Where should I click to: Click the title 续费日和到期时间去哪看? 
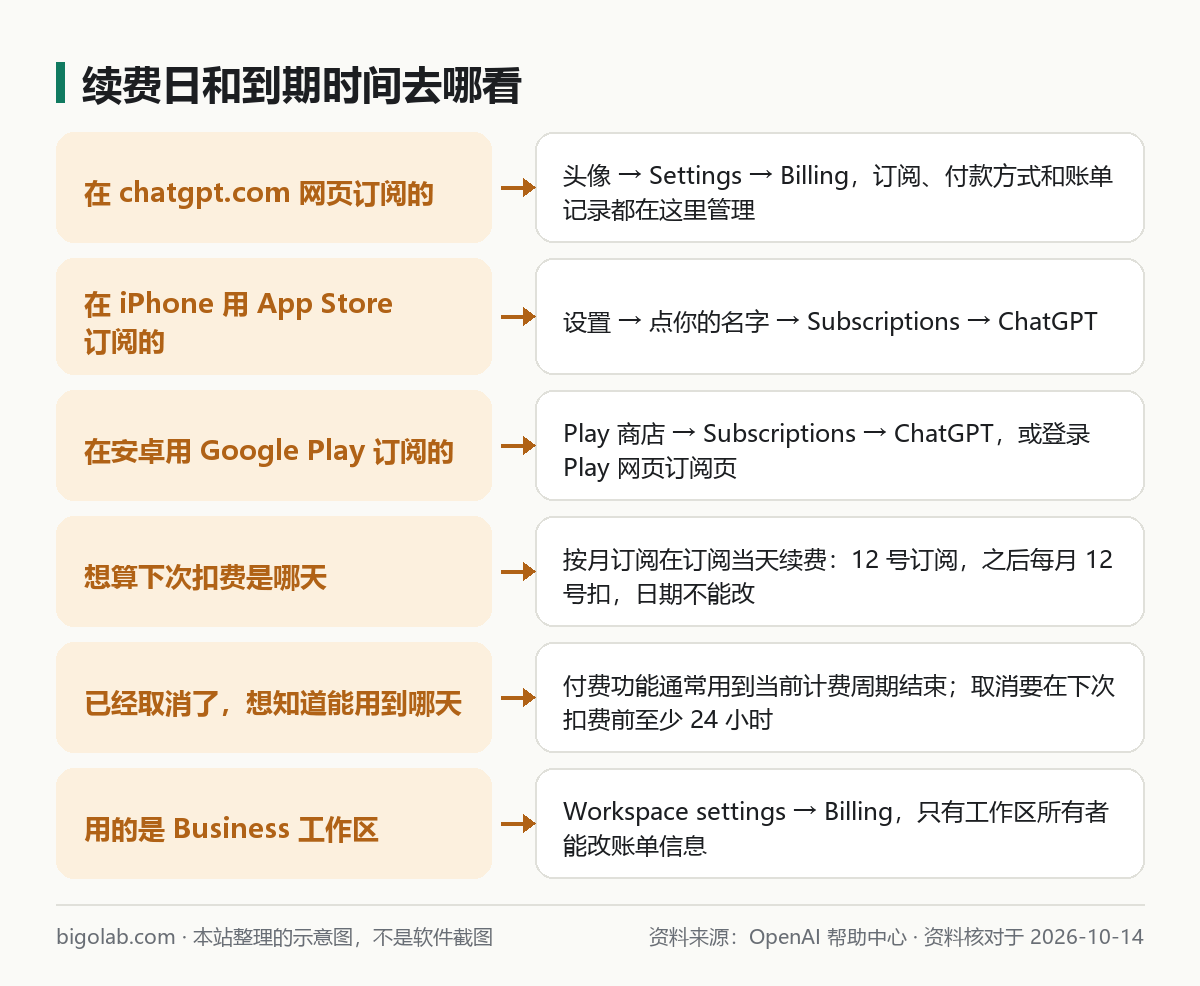click(301, 84)
